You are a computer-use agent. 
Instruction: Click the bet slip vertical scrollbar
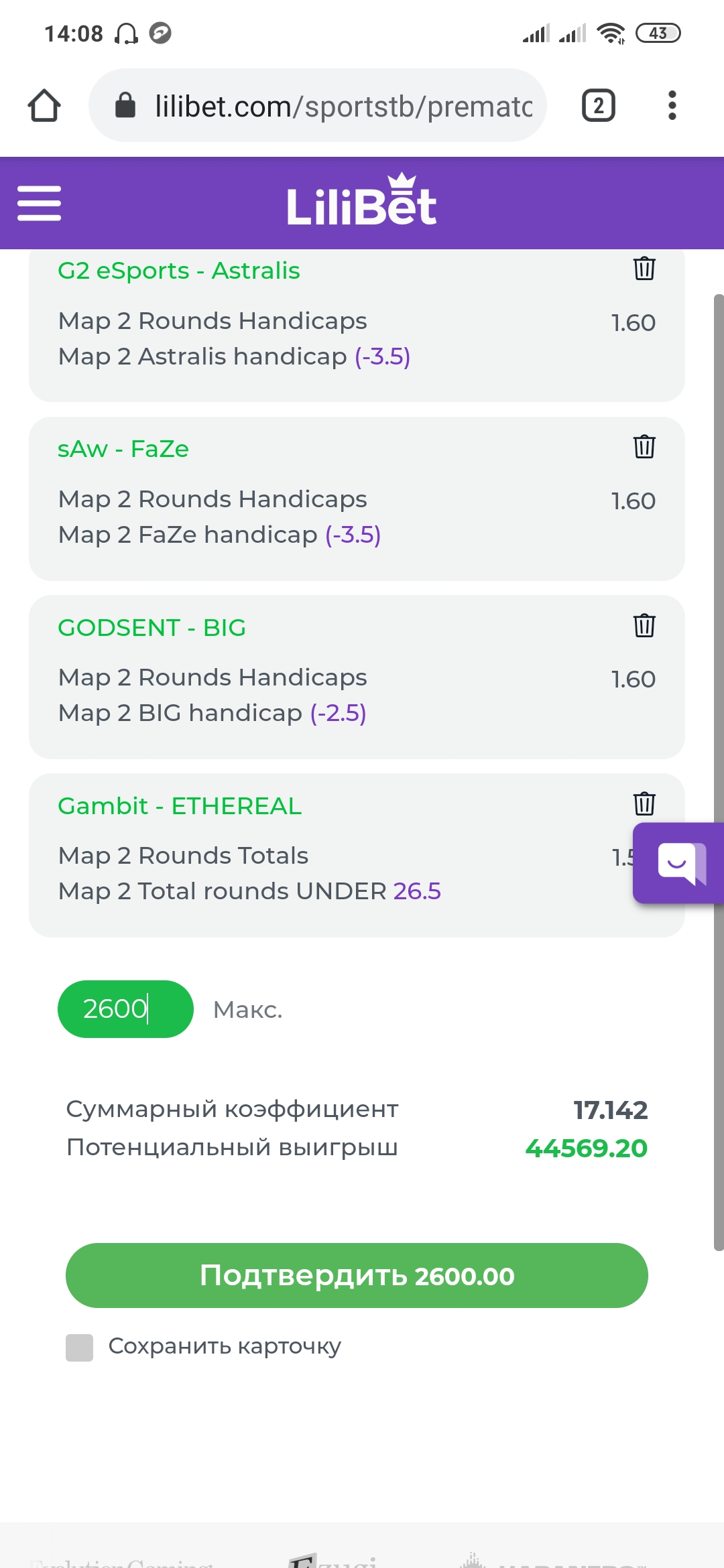pos(719,772)
